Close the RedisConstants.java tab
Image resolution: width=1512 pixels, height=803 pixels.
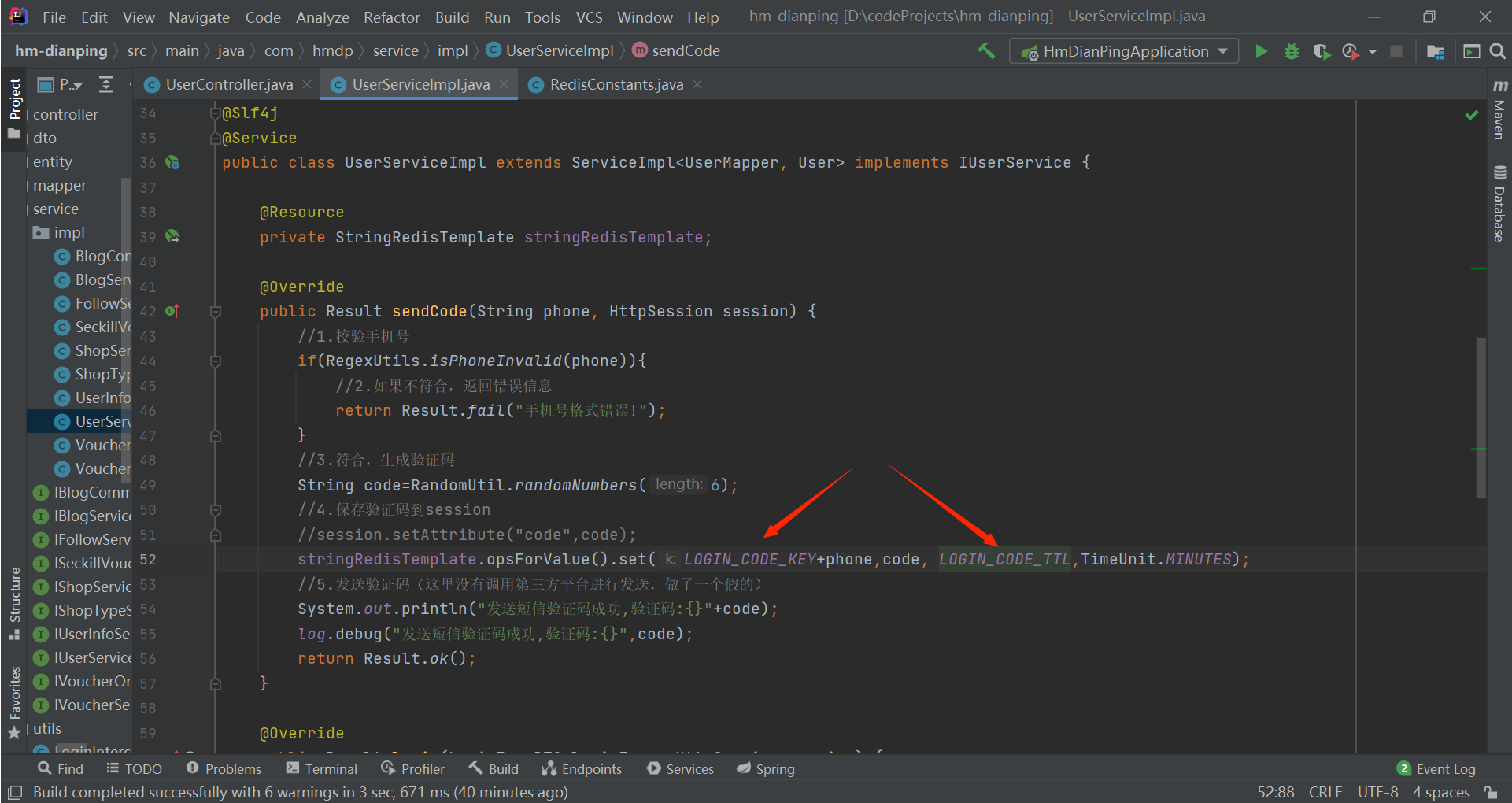(697, 84)
